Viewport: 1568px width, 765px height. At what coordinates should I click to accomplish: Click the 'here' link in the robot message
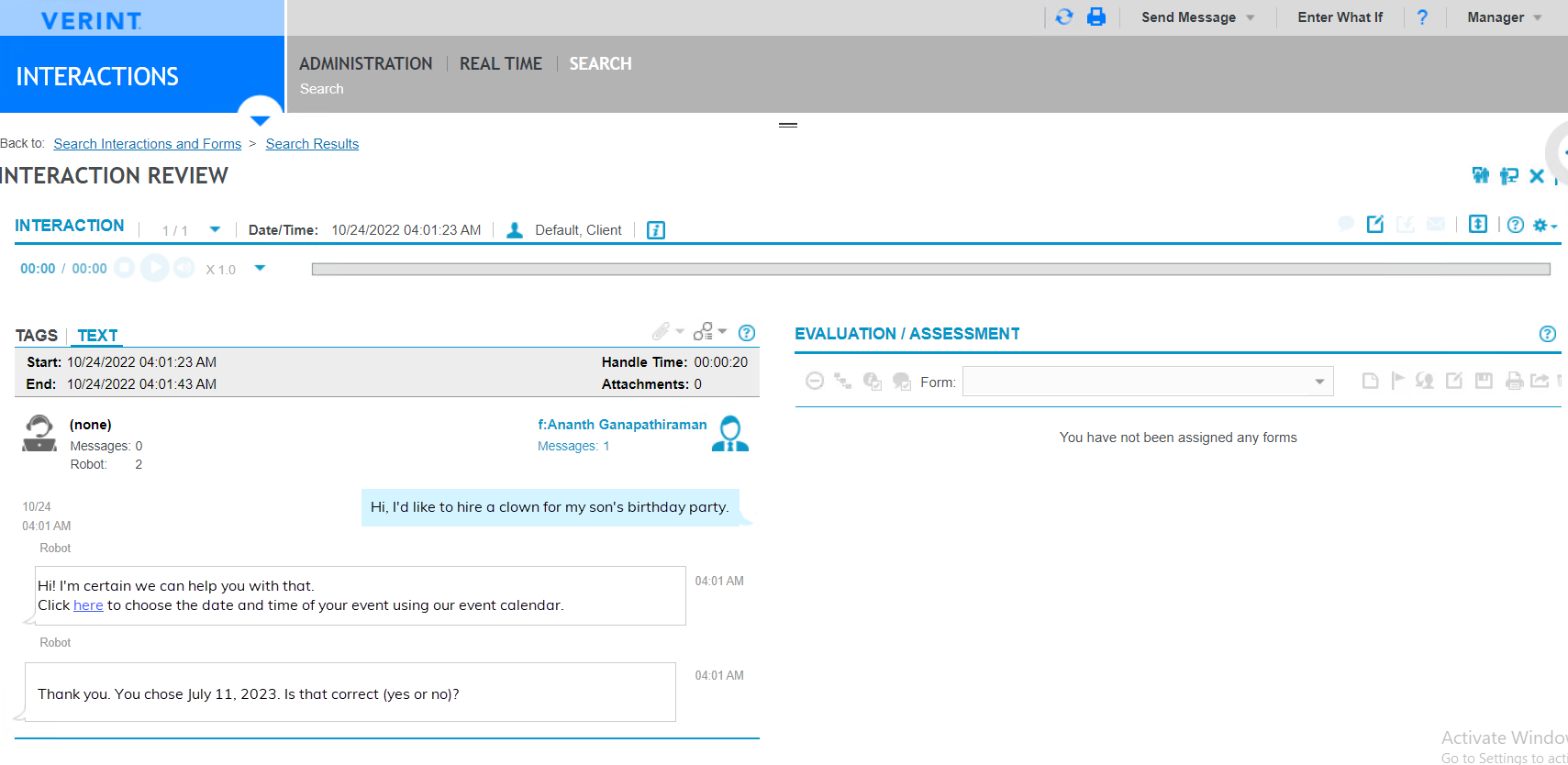click(88, 605)
